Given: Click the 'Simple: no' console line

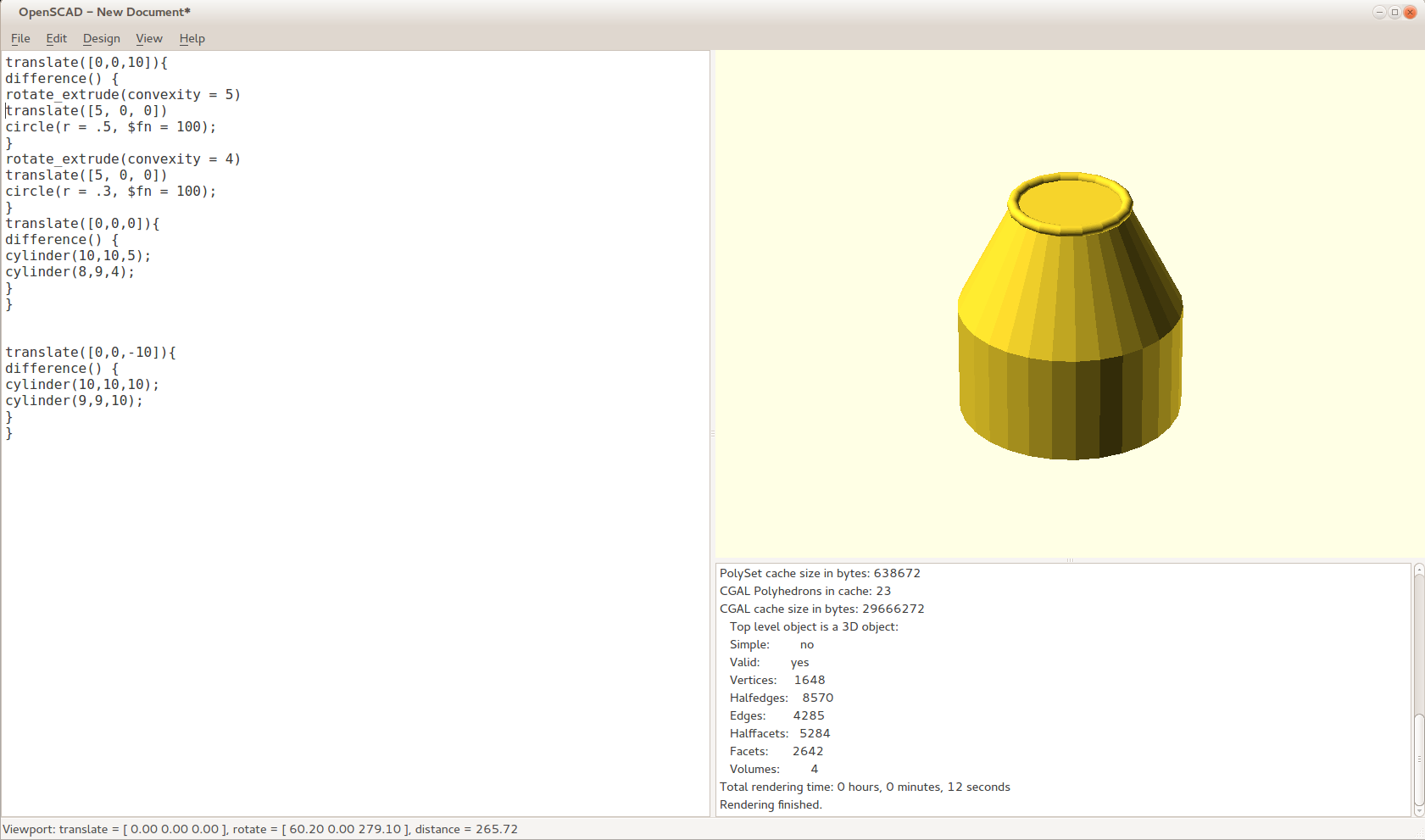Looking at the screenshot, I should (x=771, y=644).
